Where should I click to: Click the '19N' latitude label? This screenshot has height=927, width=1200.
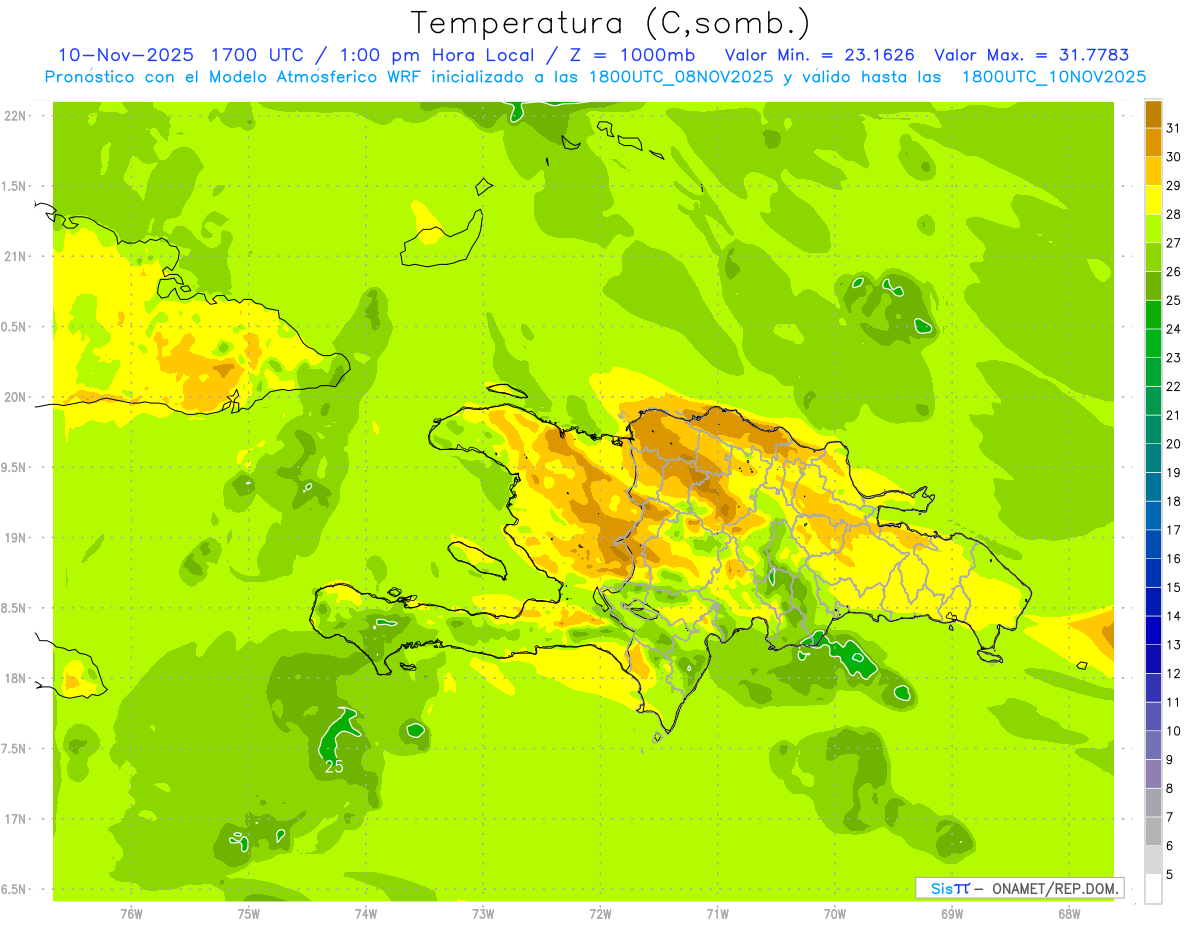pyautogui.click(x=15, y=538)
